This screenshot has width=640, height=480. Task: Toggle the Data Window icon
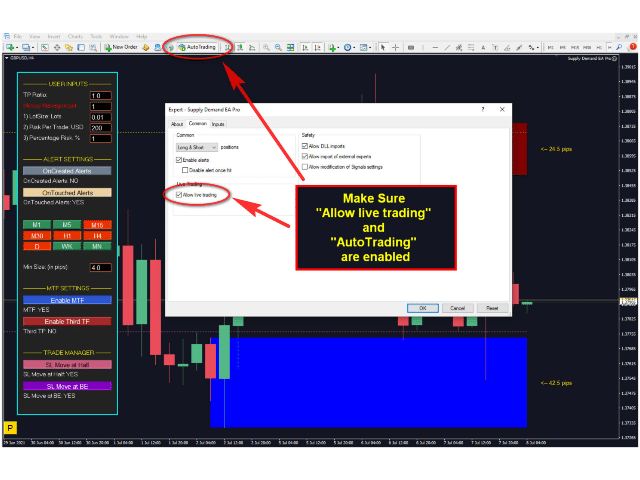click(x=57, y=47)
